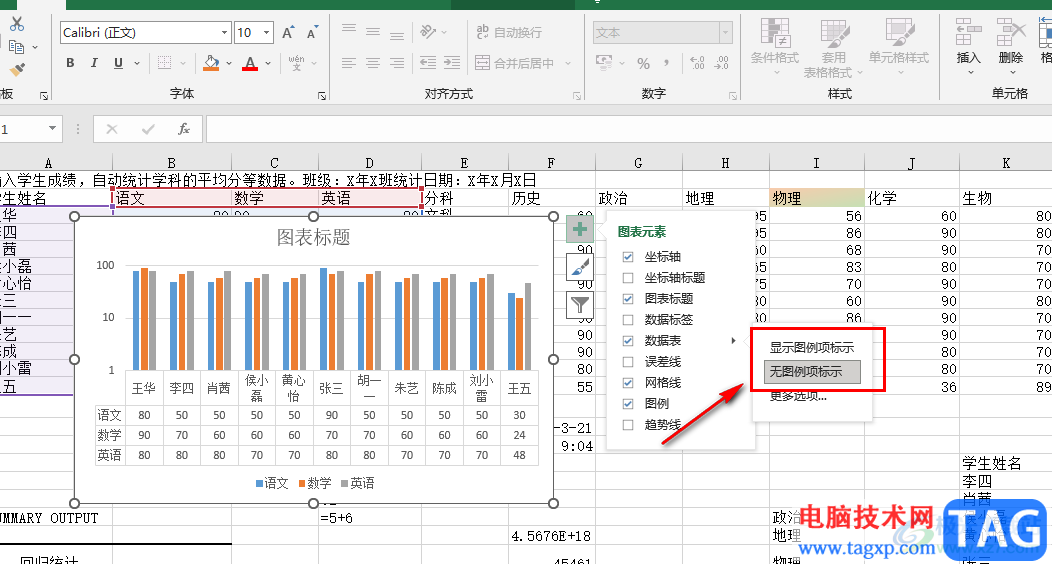Uncheck 图表标题 chart title checkbox
1052x564 pixels.
[x=628, y=298]
